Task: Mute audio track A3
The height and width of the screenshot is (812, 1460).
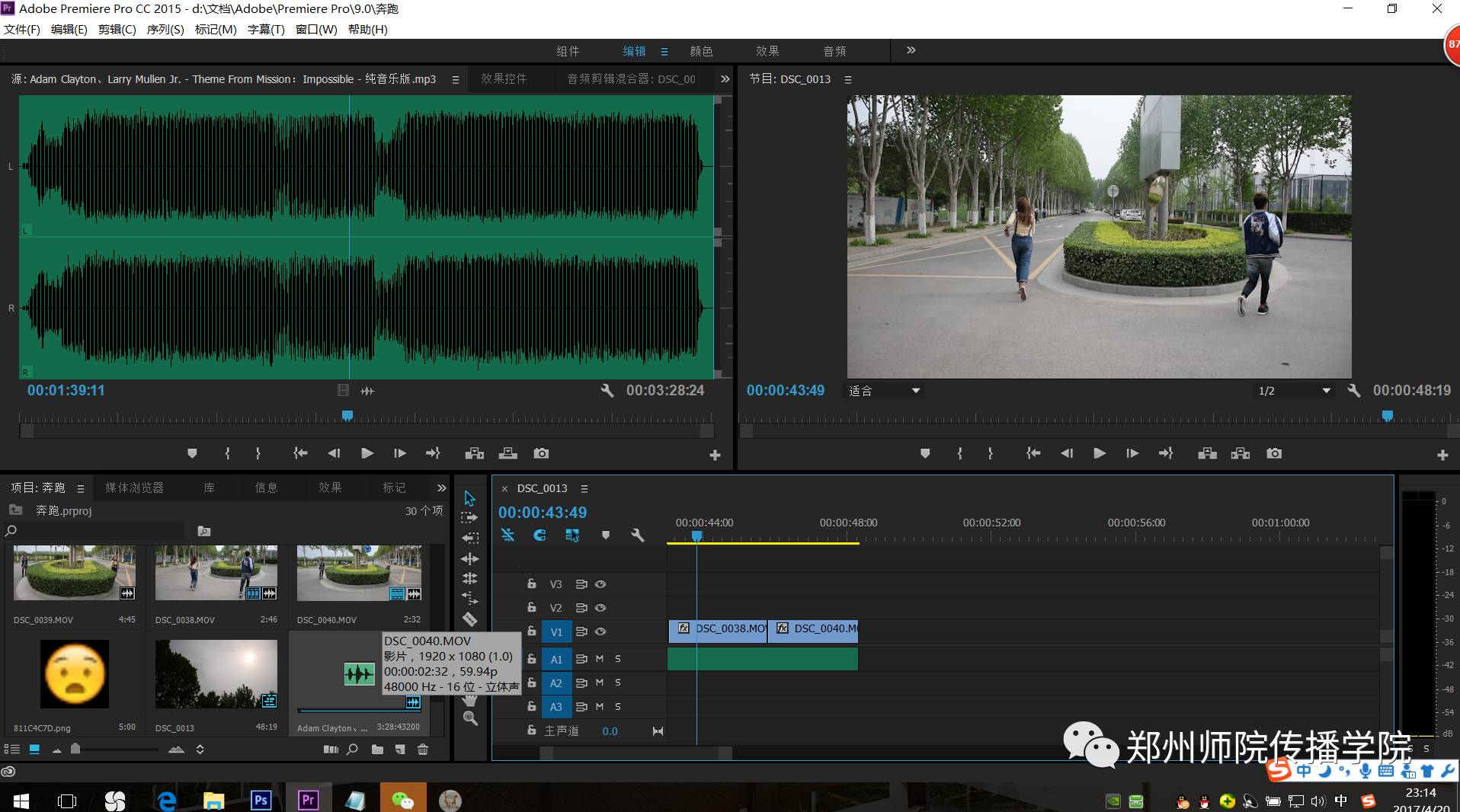Action: point(600,707)
